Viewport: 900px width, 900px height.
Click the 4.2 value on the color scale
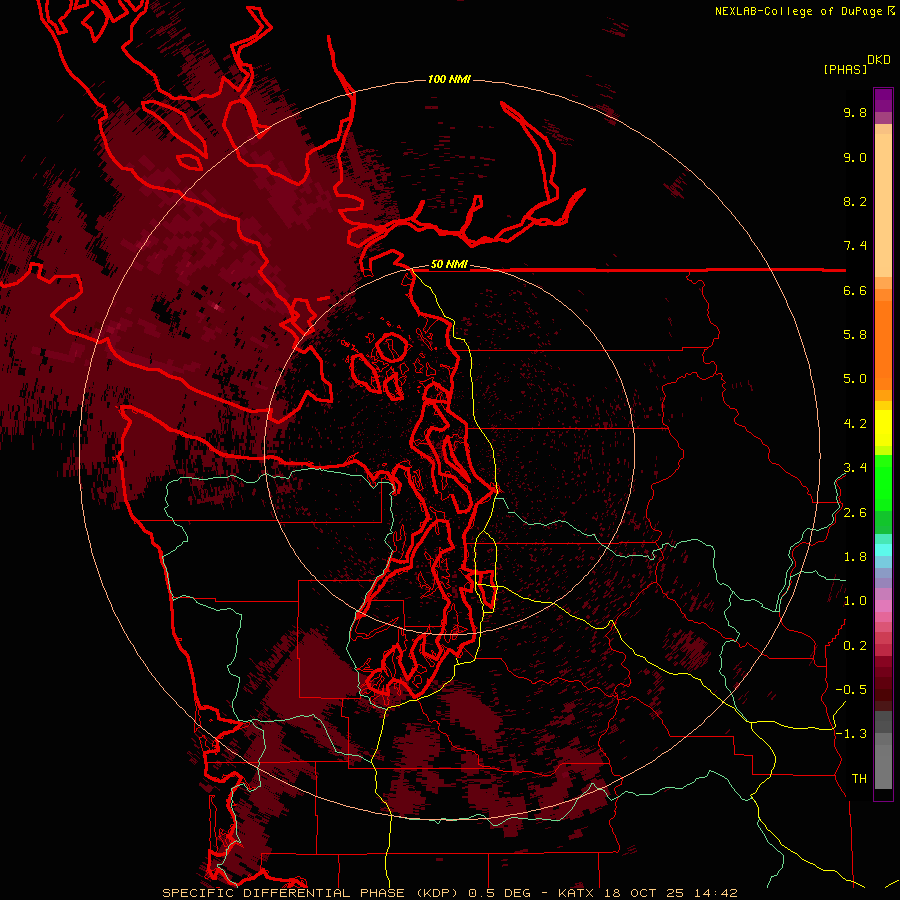point(855,424)
